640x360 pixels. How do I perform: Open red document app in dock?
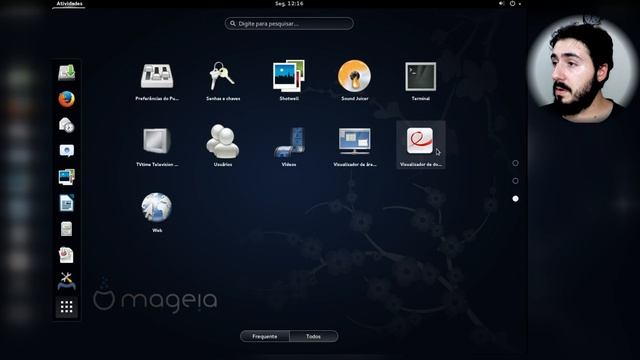pos(67,255)
